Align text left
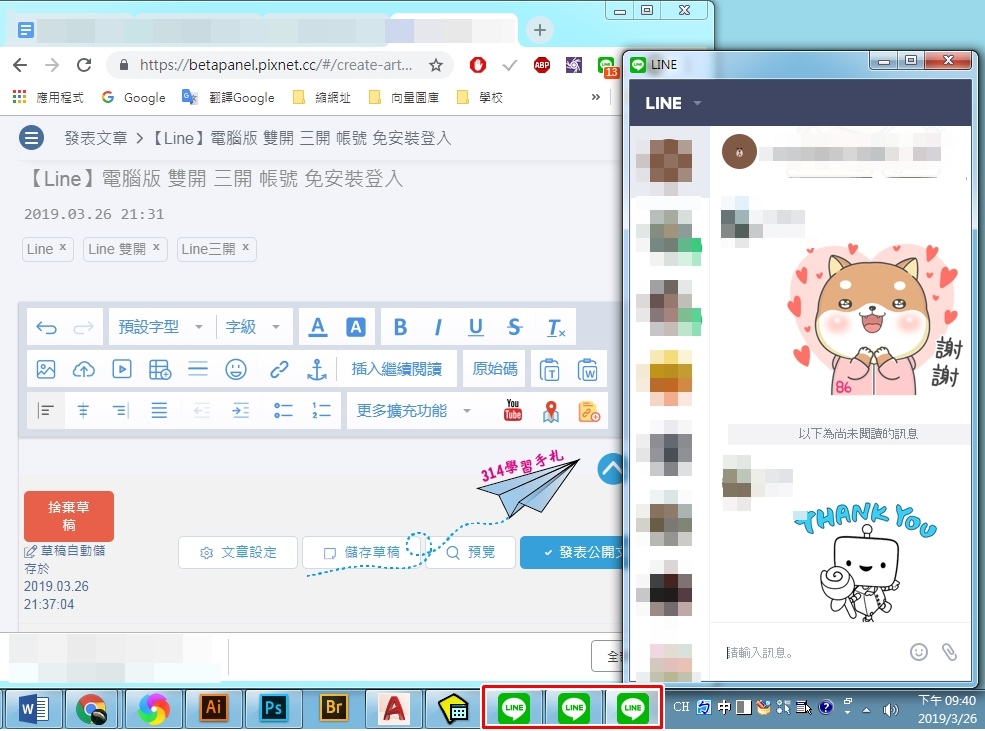Image resolution: width=985 pixels, height=731 pixels. [x=46, y=411]
